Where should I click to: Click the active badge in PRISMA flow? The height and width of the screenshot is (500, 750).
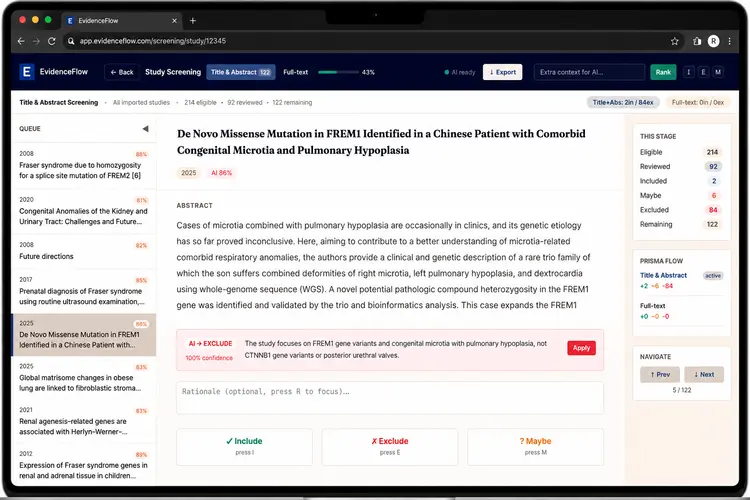coord(713,276)
